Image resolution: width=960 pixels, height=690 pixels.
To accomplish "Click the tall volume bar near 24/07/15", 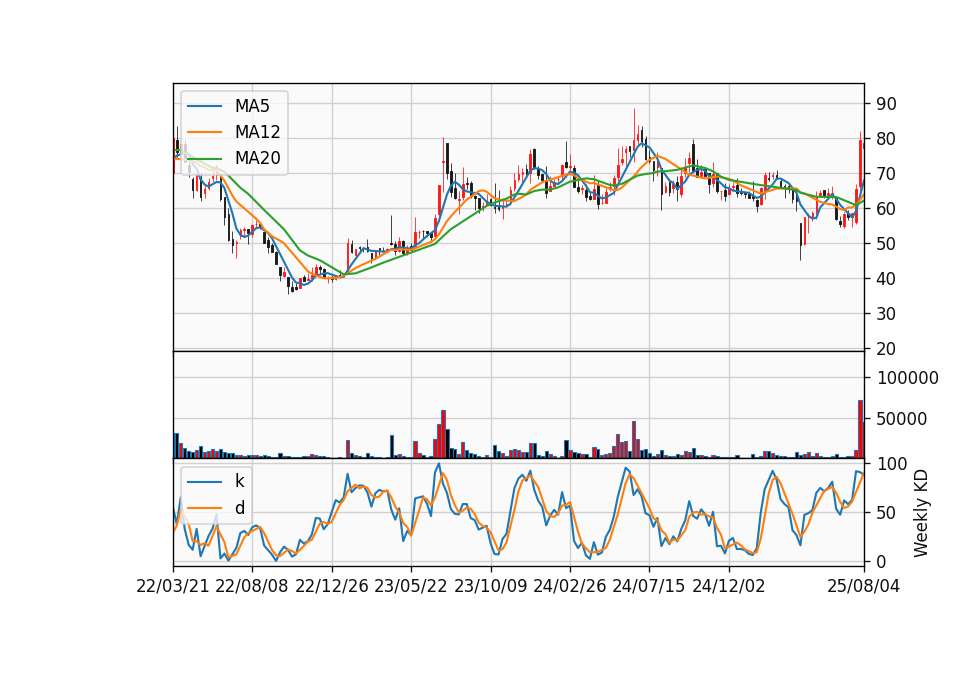I will [634, 440].
